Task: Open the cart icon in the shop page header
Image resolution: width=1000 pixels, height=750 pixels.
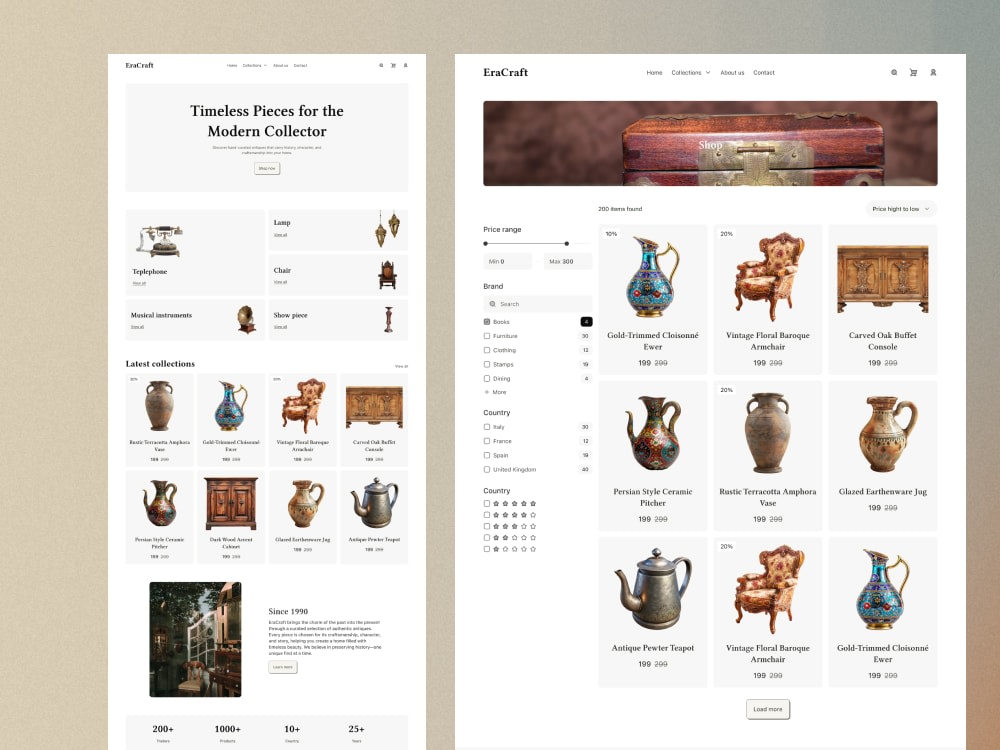Action: click(913, 73)
